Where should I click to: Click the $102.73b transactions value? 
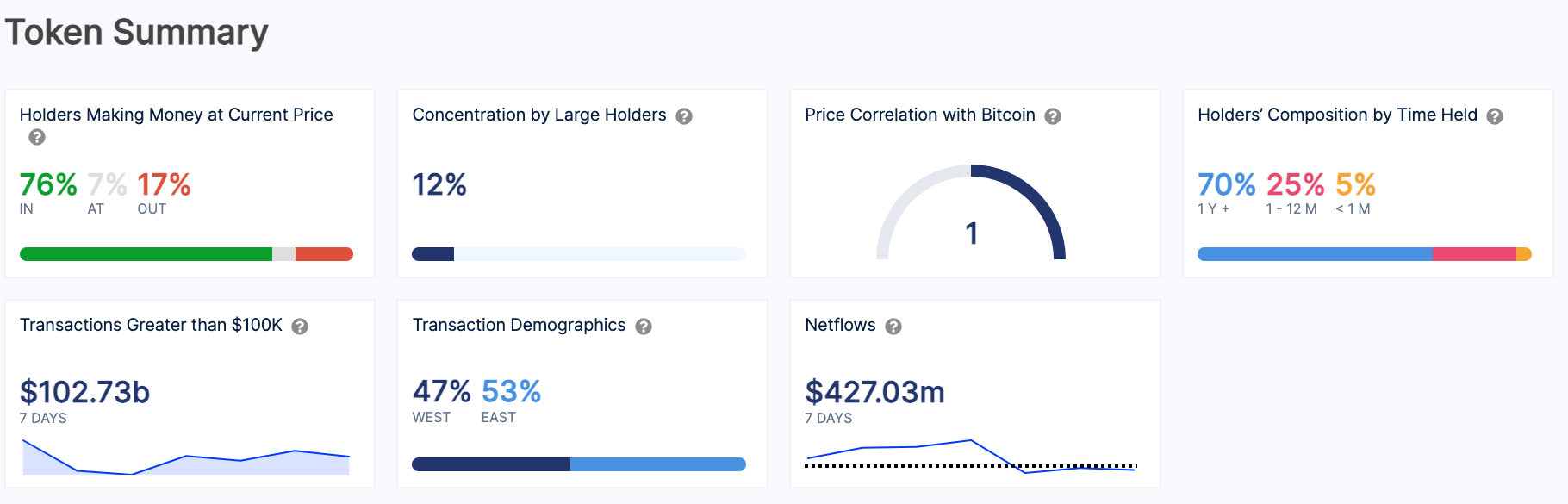(x=84, y=392)
